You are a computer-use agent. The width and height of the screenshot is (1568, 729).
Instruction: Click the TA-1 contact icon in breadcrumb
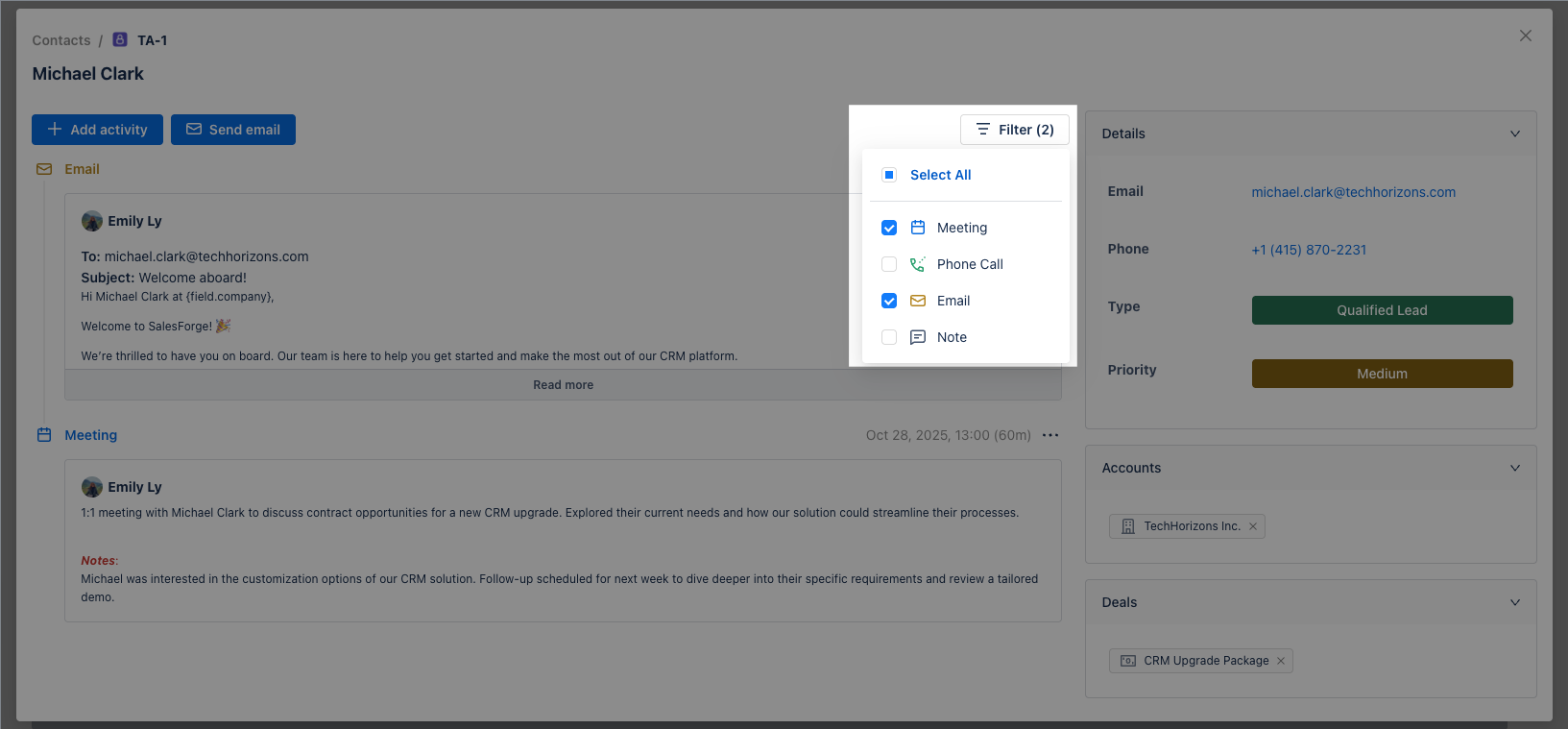tap(120, 40)
